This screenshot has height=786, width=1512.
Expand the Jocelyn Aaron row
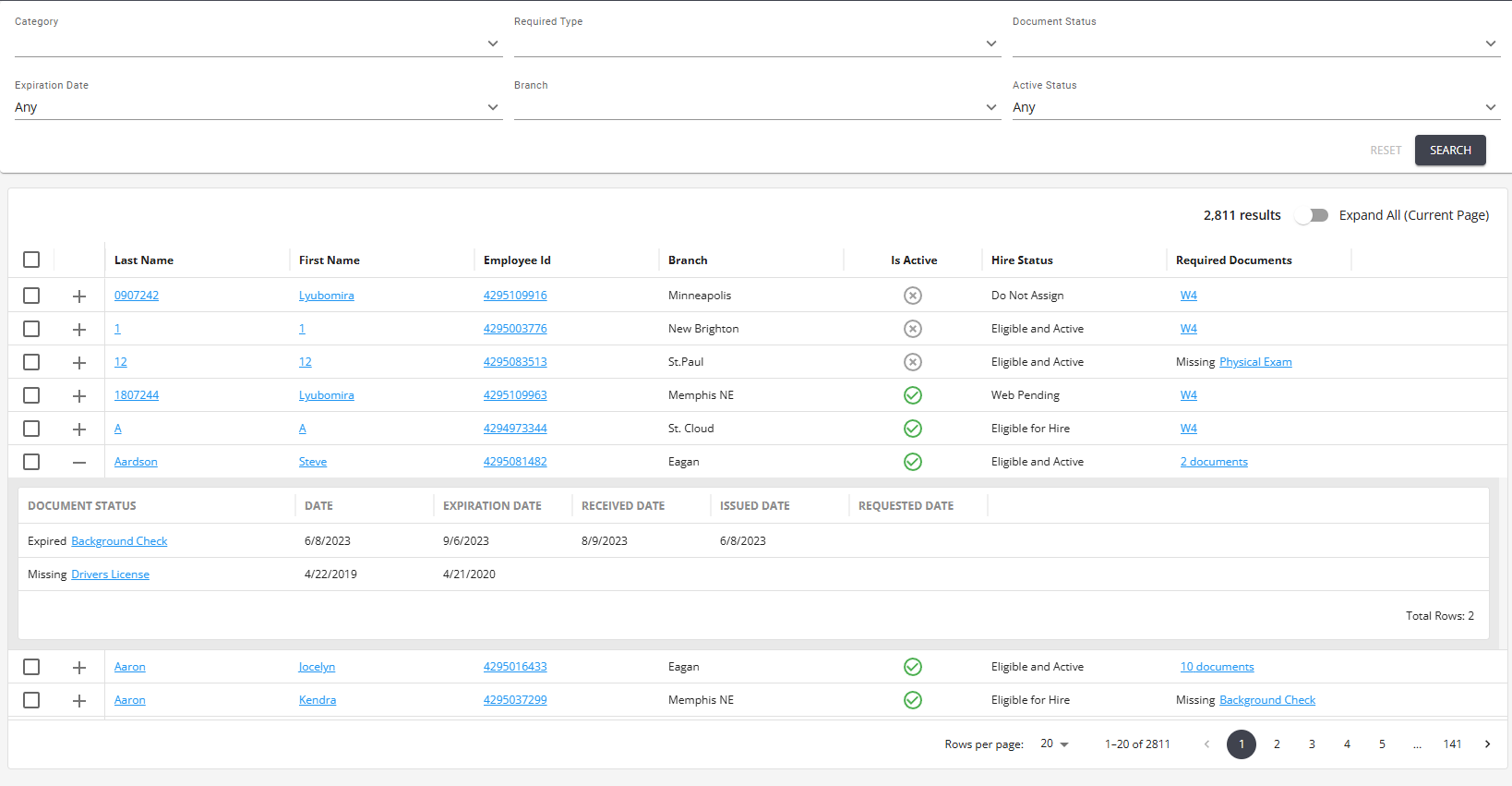(x=79, y=668)
